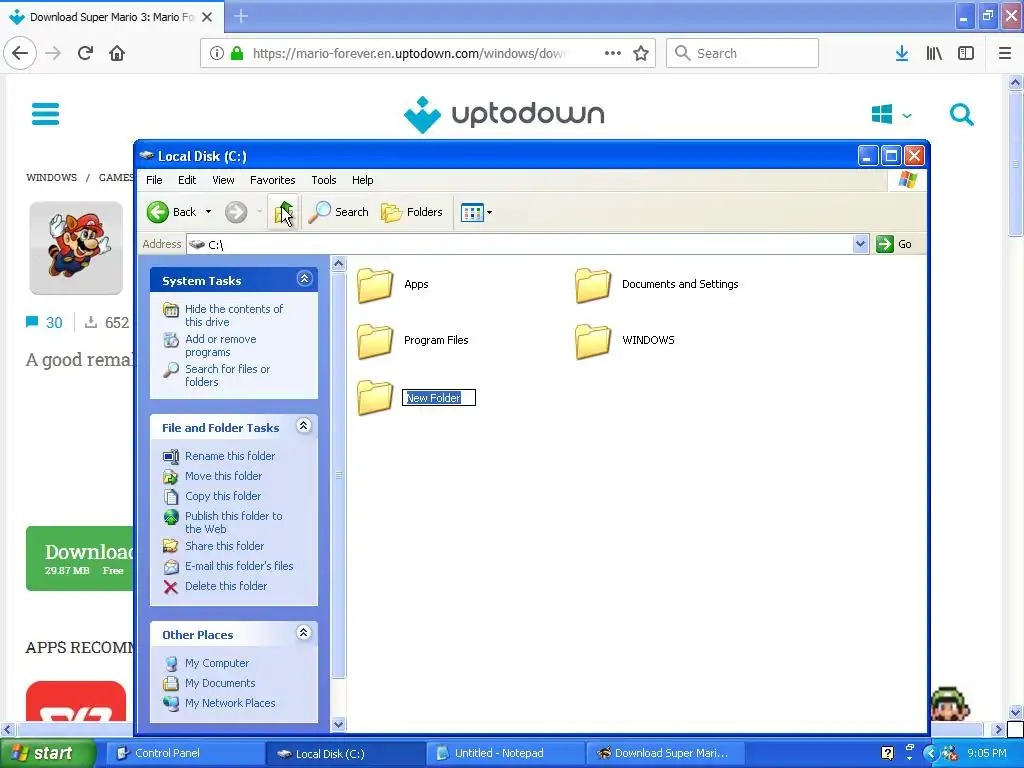1024x768 pixels.
Task: Switch to Control Panel taskbar button
Action: (185, 753)
